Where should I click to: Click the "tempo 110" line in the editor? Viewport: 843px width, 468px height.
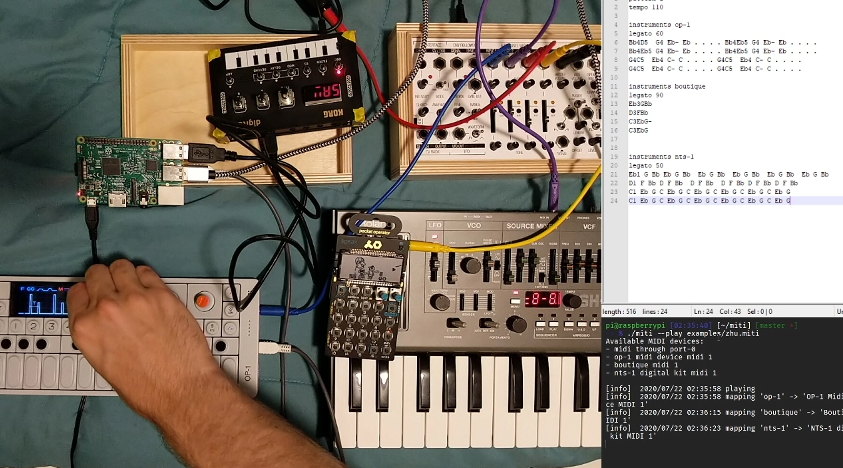[646, 8]
